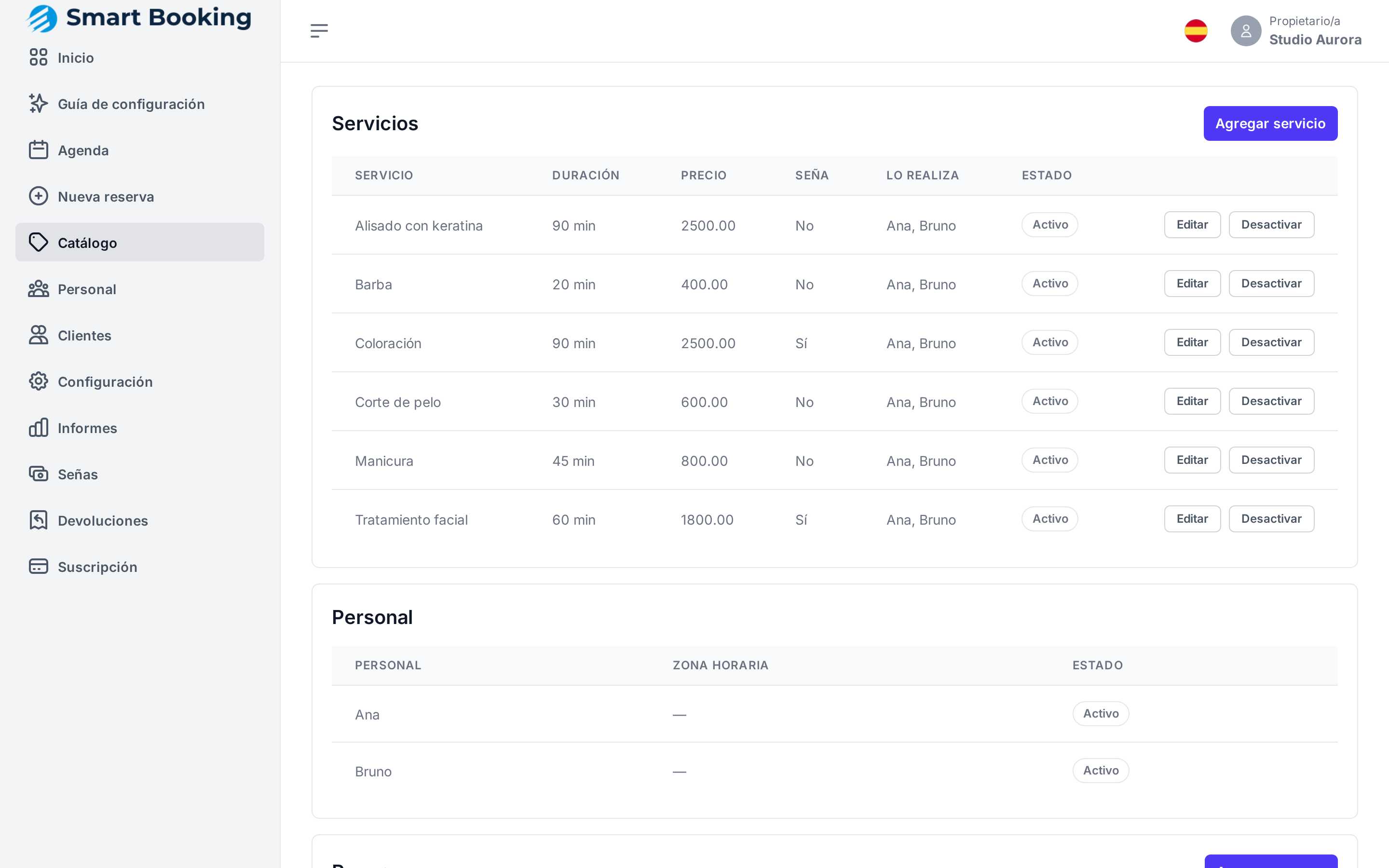Click the Agregar servicio button

pyautogui.click(x=1270, y=123)
